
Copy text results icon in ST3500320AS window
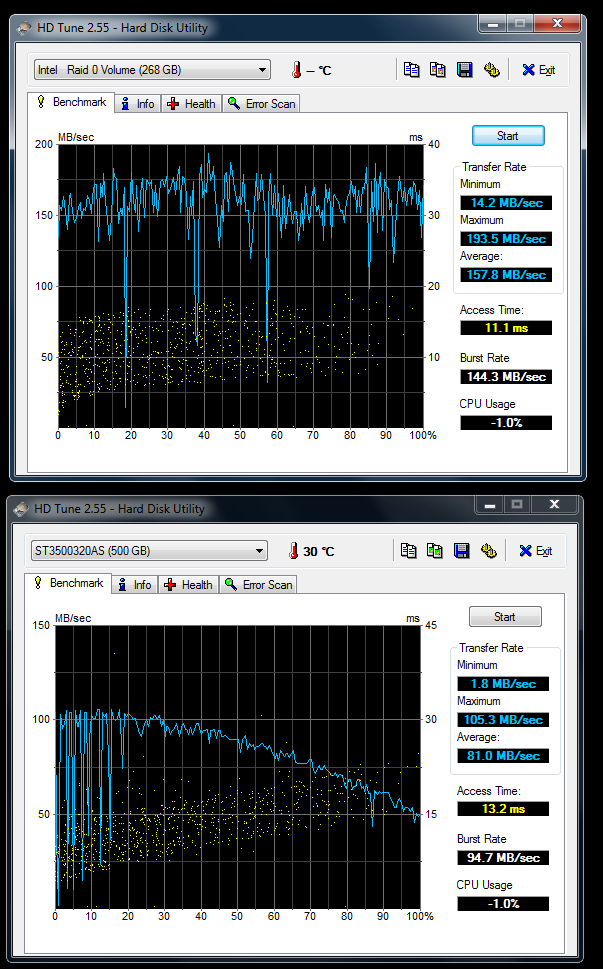coord(408,551)
